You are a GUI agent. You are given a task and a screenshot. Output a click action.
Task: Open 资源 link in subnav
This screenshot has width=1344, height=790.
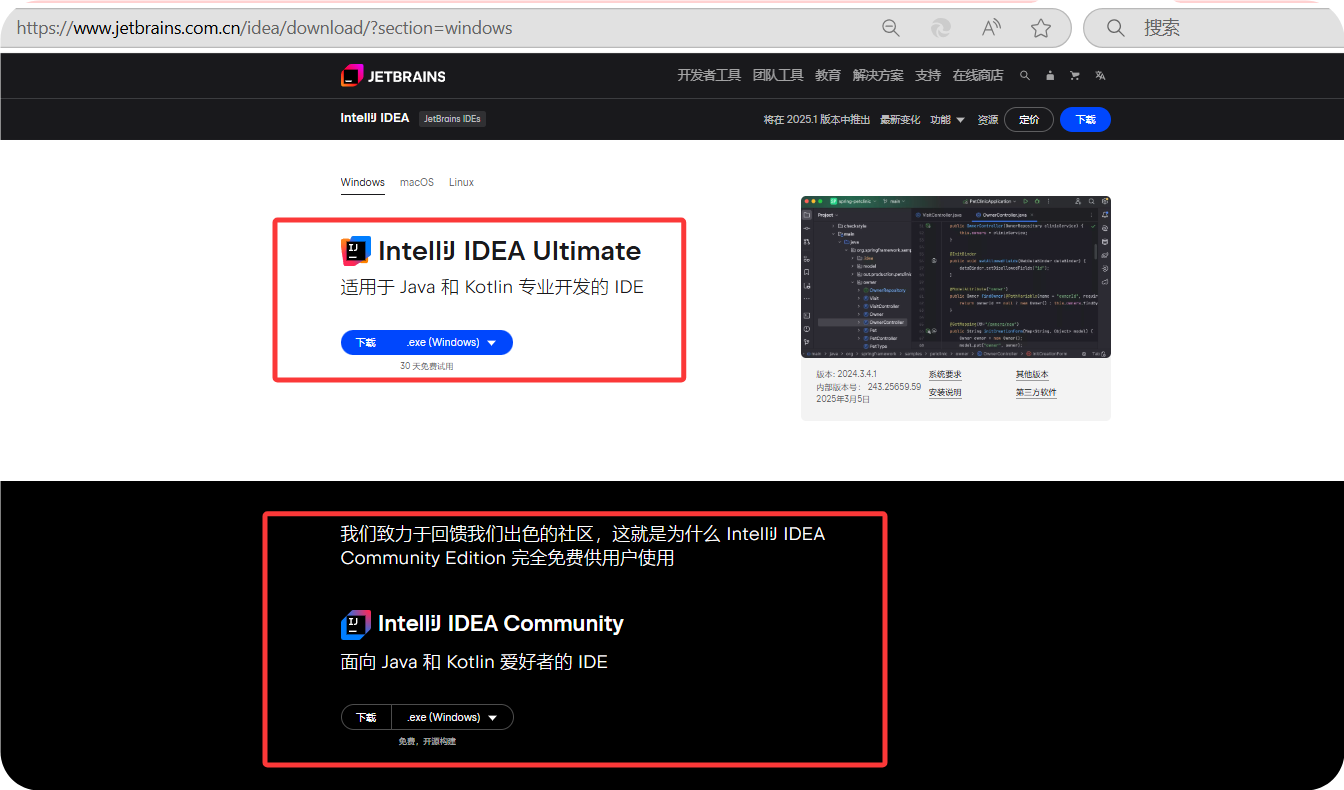(988, 120)
